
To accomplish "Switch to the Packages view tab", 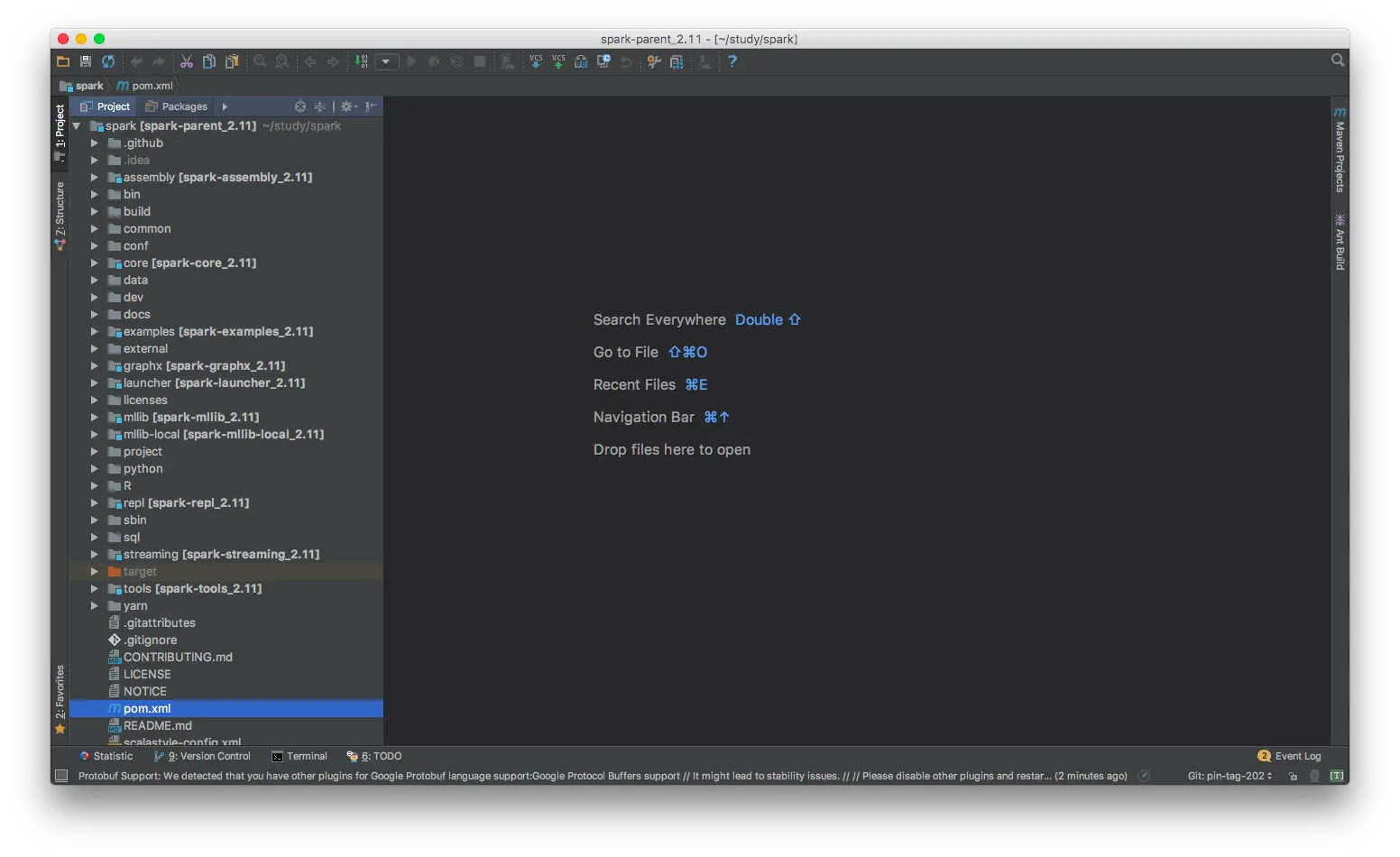I will point(177,106).
